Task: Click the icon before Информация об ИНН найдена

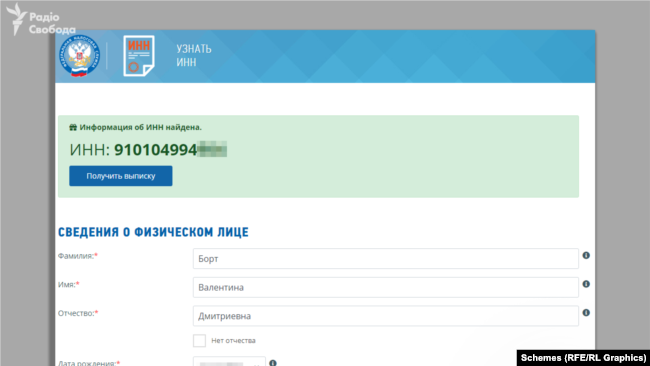Action: (73, 127)
